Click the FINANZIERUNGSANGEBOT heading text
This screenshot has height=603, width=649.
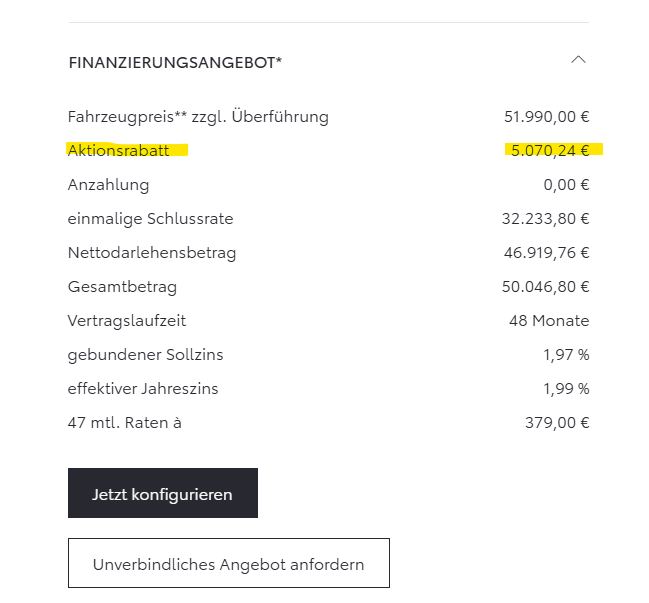click(175, 63)
